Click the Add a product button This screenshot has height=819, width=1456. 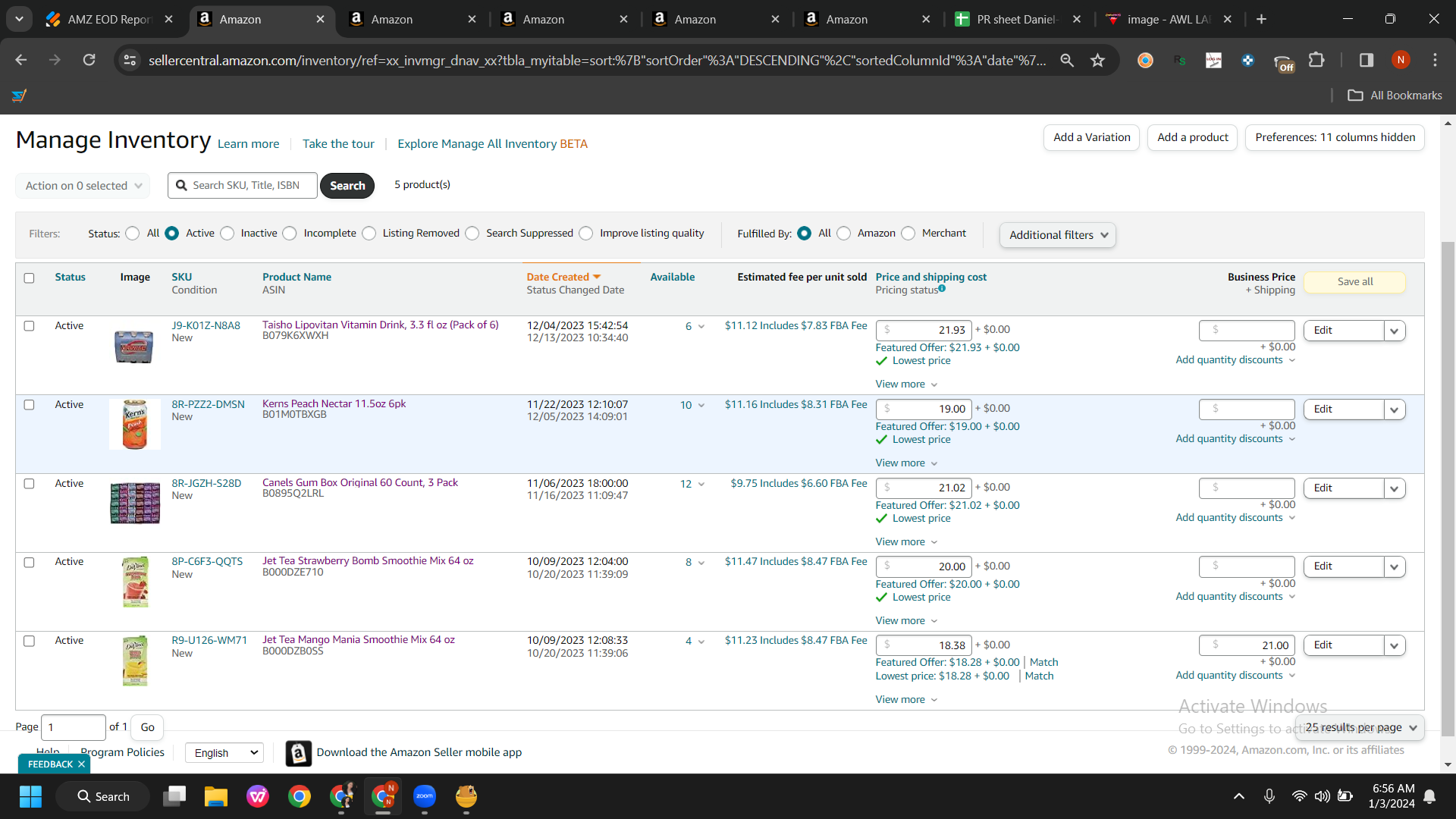(1193, 137)
